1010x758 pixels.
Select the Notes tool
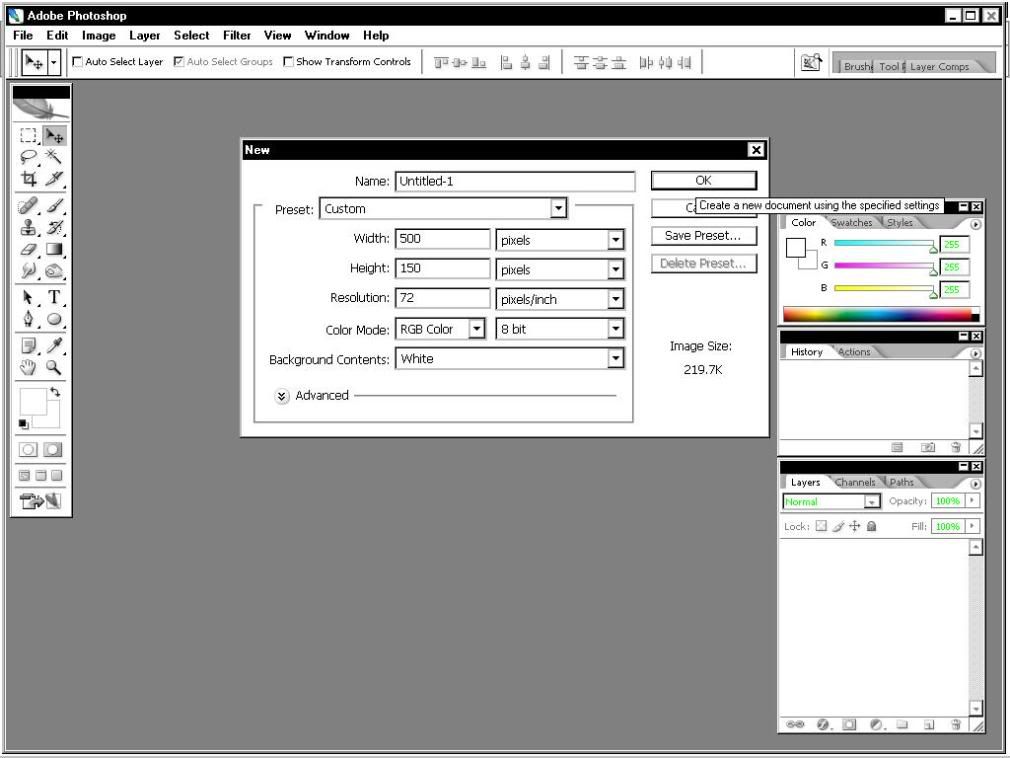click(28, 346)
